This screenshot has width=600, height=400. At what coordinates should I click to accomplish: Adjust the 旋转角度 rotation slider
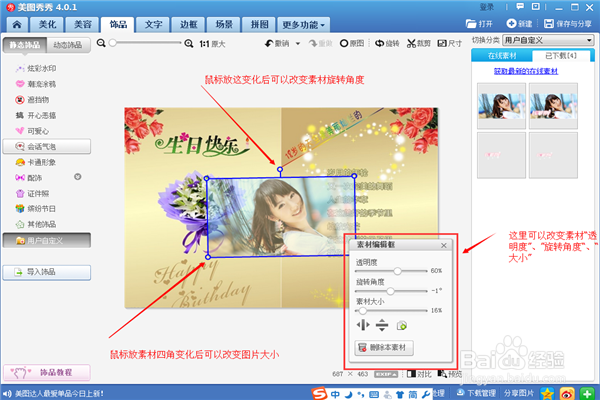click(x=390, y=291)
